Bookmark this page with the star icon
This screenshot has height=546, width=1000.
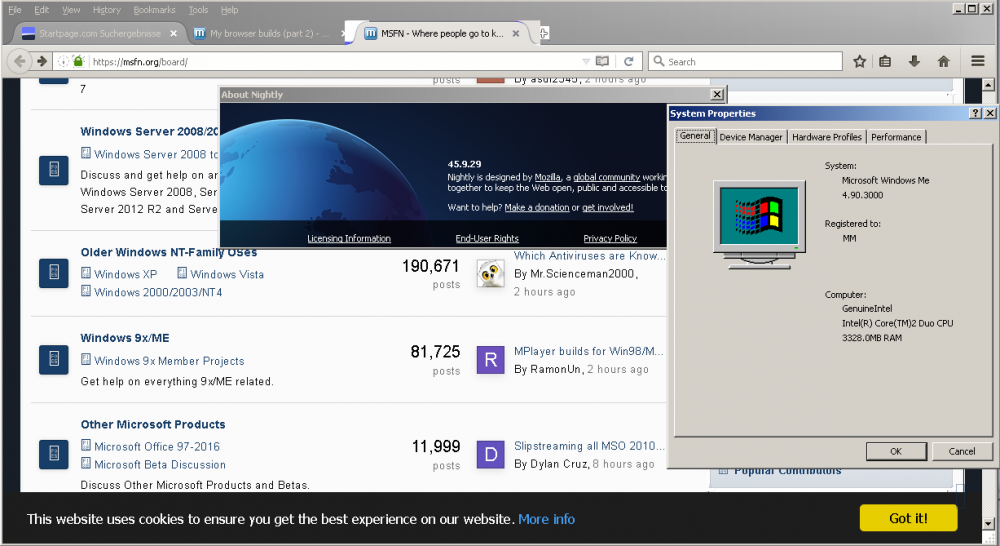point(859,61)
